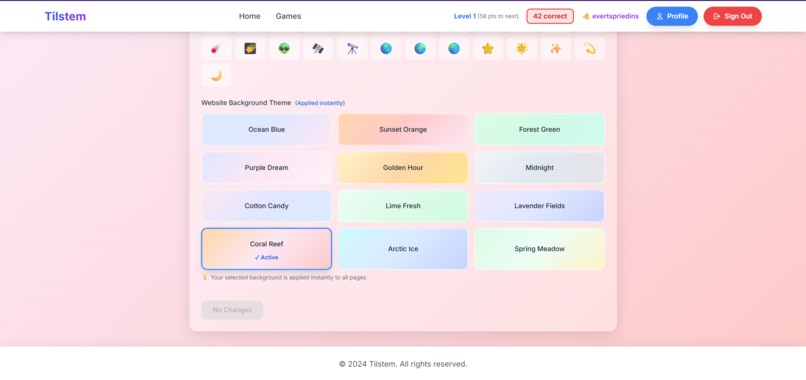
Task: Choose the milky way galaxy avatar
Action: point(250,49)
